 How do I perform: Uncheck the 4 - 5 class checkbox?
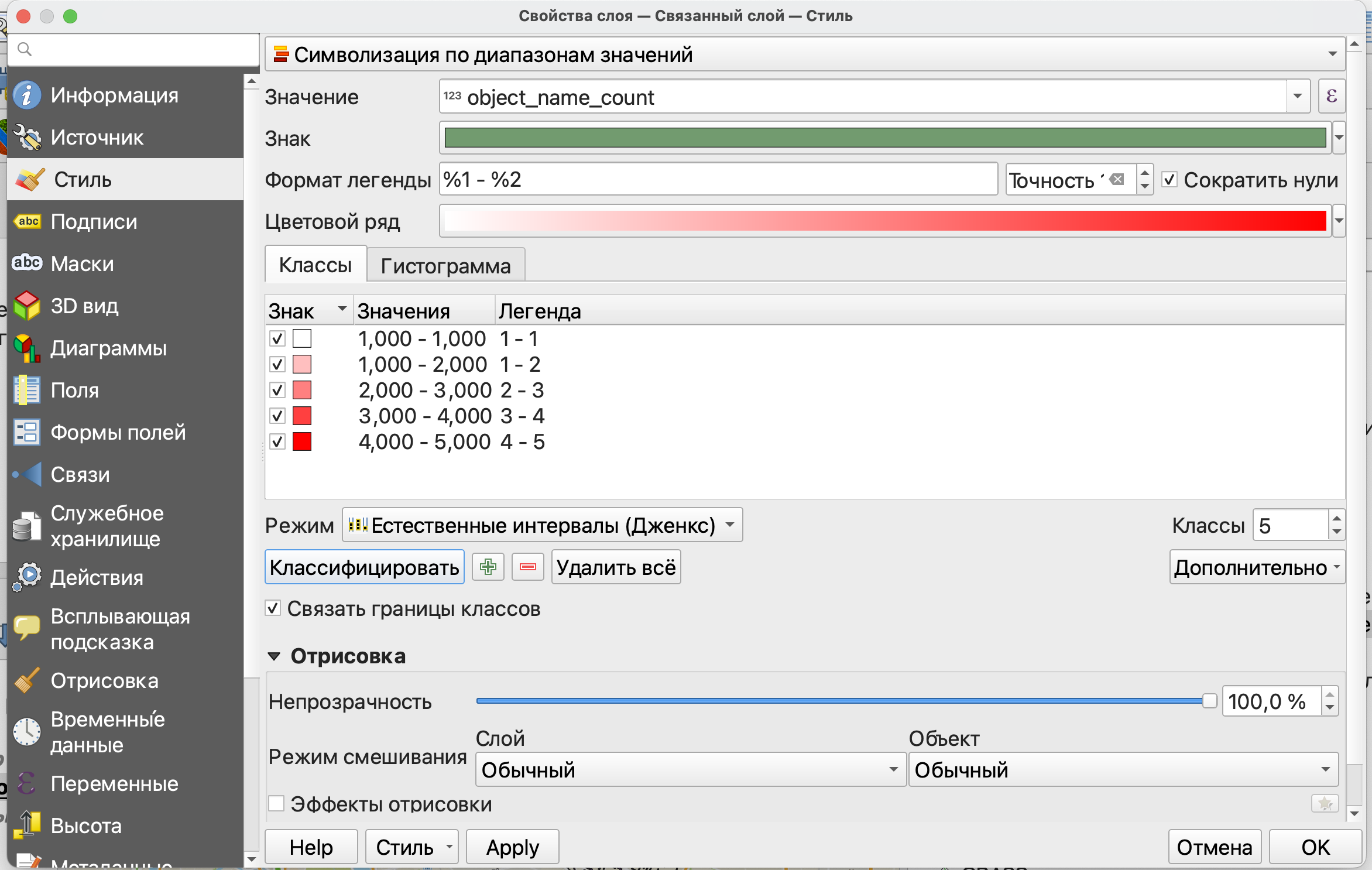[277, 441]
